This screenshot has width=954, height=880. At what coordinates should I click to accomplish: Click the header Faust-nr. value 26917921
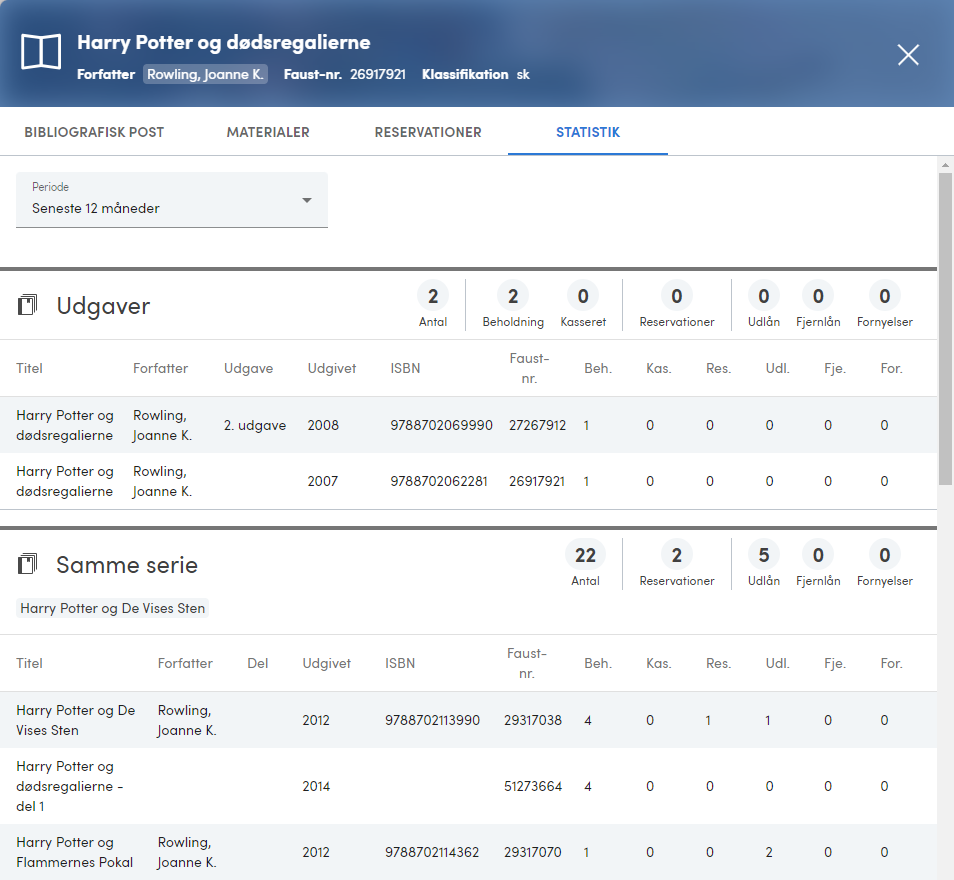pos(378,74)
